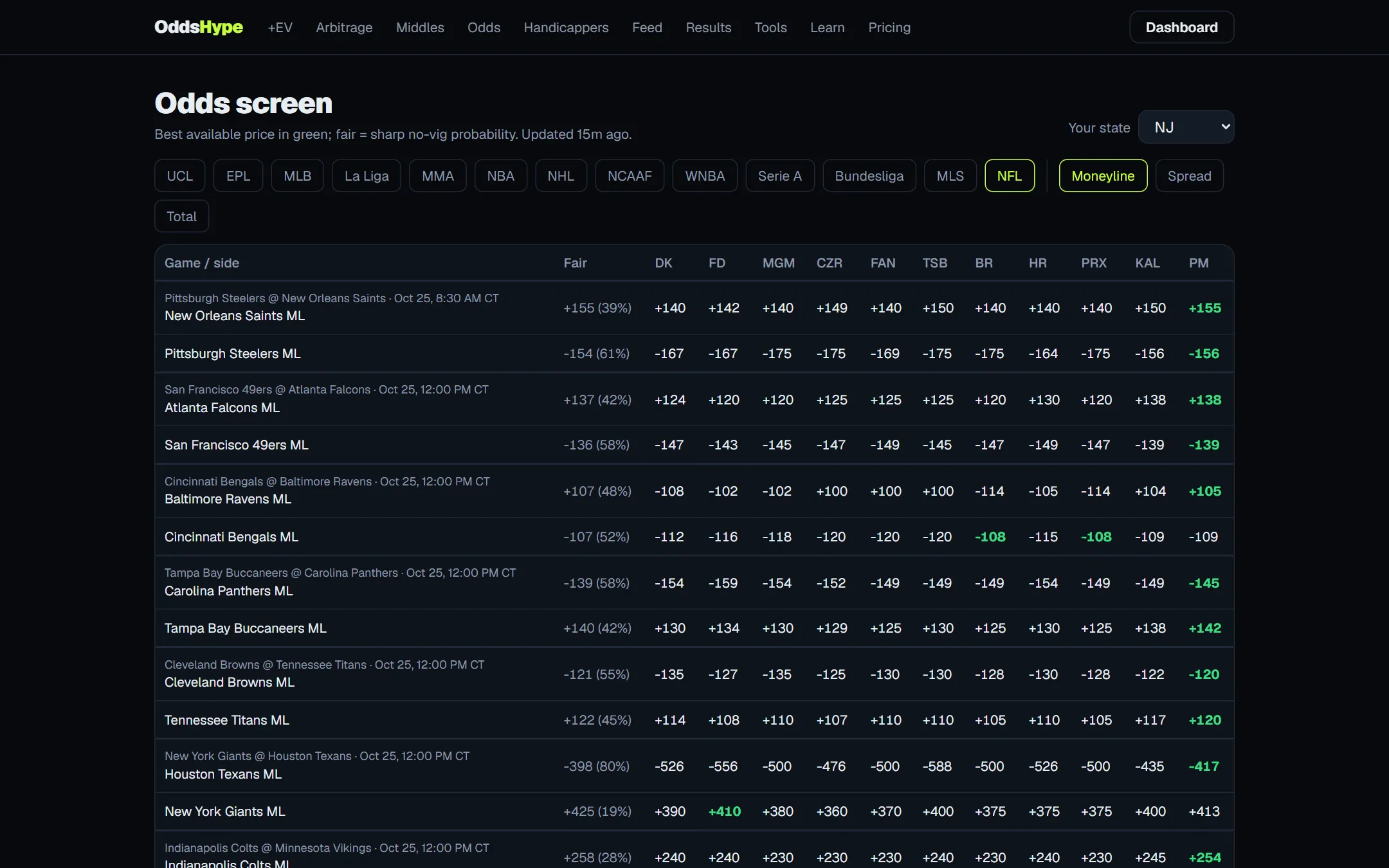This screenshot has width=1389, height=868.
Task: Click the -417 PM odds for Texans
Action: pyautogui.click(x=1204, y=766)
